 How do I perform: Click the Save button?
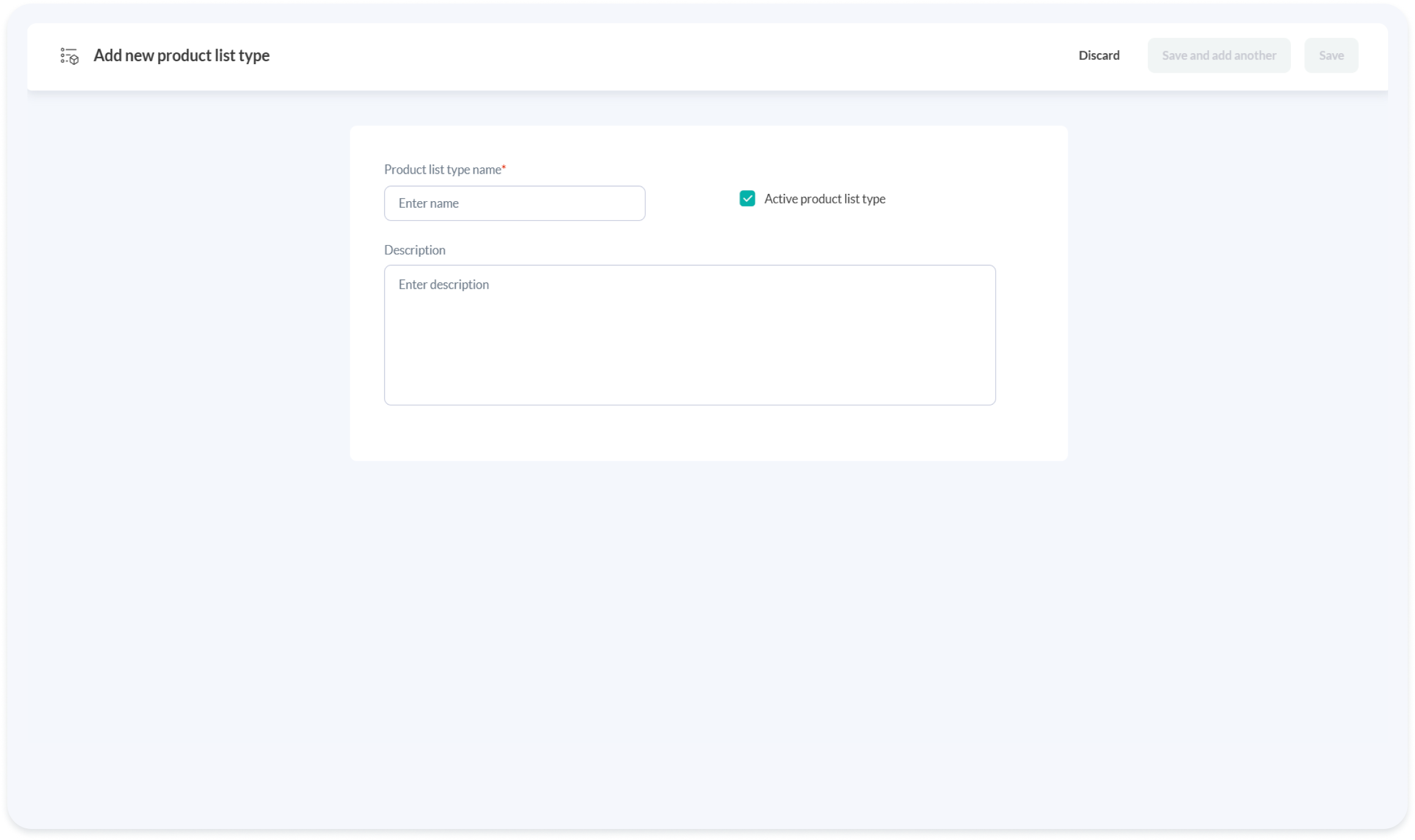click(x=1331, y=56)
